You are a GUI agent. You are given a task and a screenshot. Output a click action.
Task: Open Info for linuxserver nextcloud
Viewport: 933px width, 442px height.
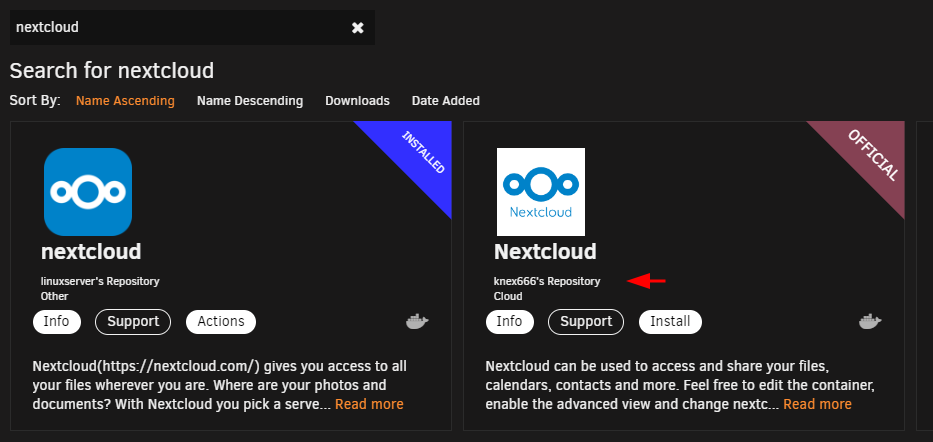(57, 322)
